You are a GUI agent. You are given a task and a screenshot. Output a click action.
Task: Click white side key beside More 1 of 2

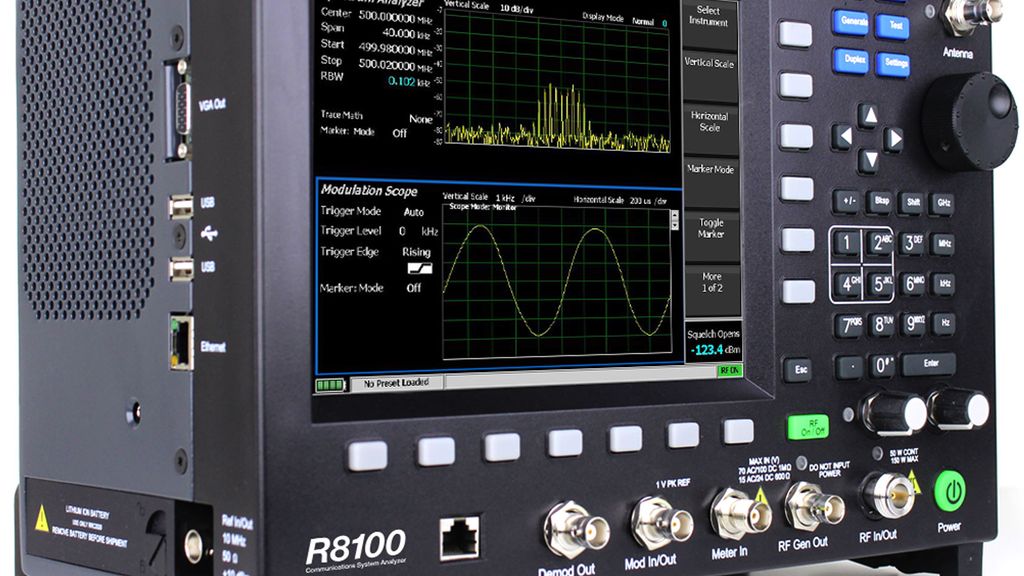coord(799,291)
